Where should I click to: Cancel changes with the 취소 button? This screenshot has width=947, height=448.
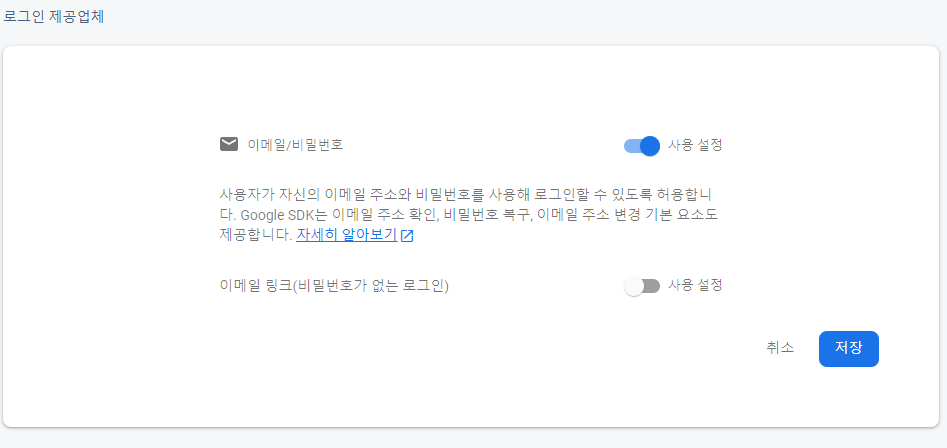pos(780,348)
